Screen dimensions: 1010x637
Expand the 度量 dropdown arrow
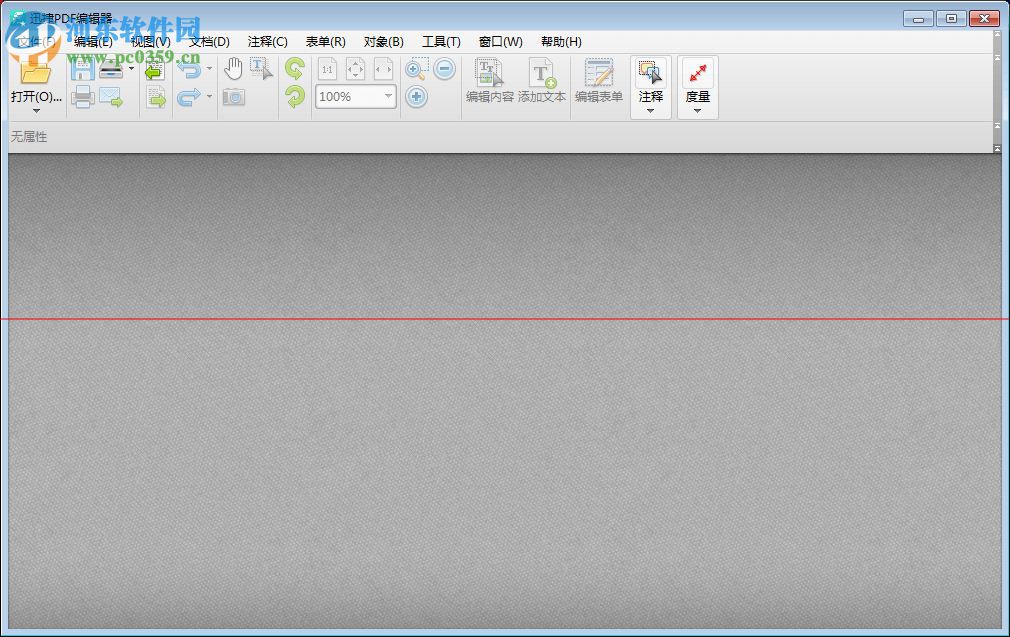click(x=698, y=111)
